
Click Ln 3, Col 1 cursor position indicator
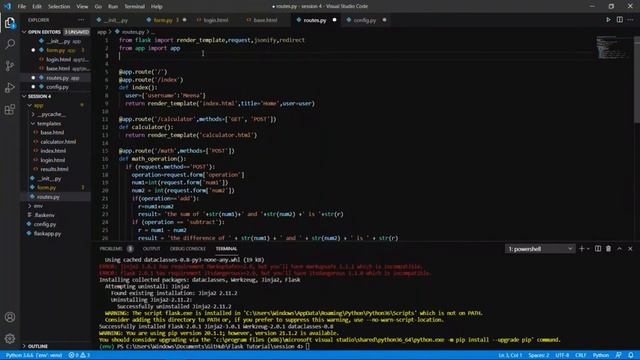[510, 356]
